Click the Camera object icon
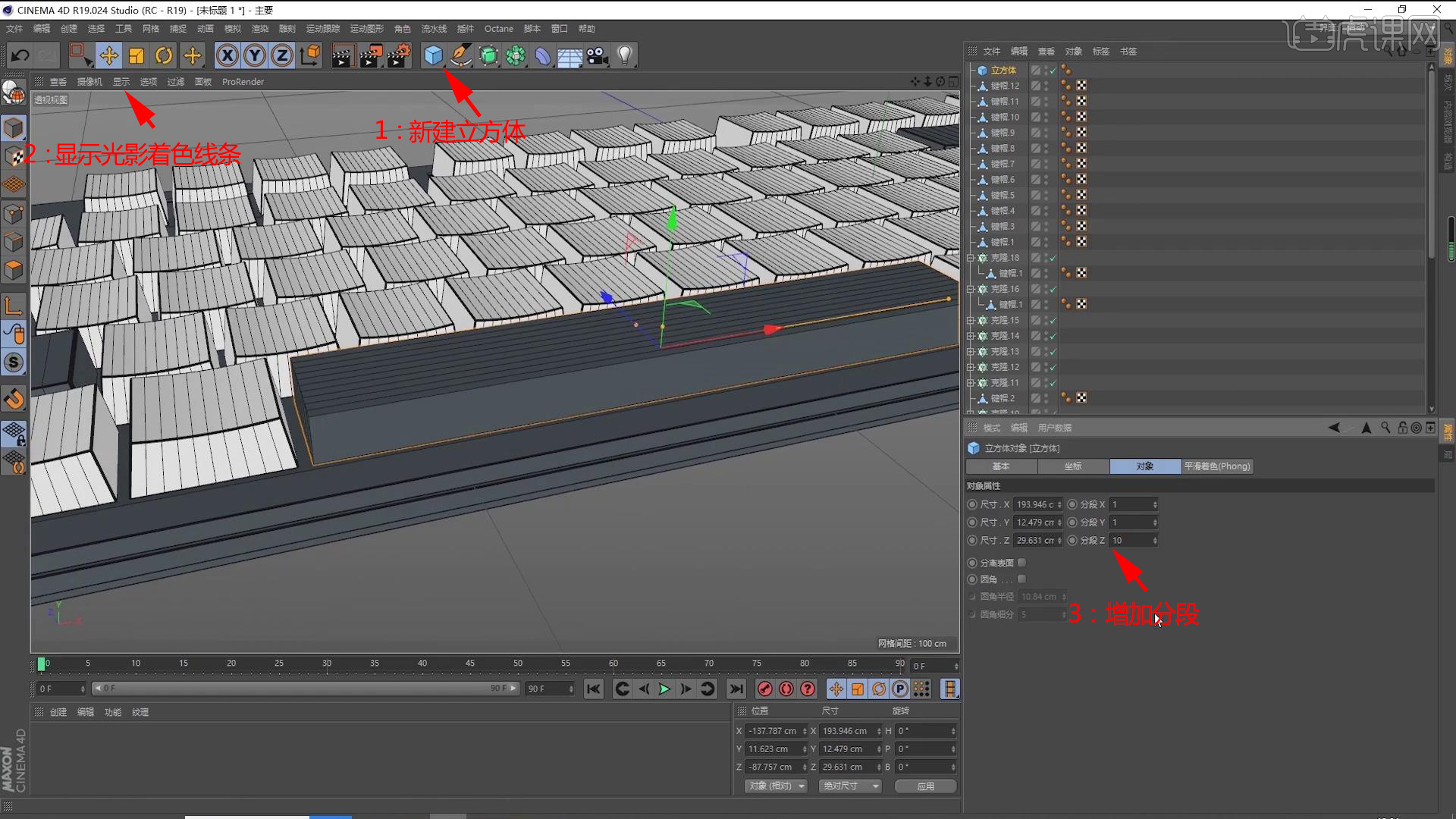Image resolution: width=1456 pixels, height=819 pixels. tap(598, 55)
